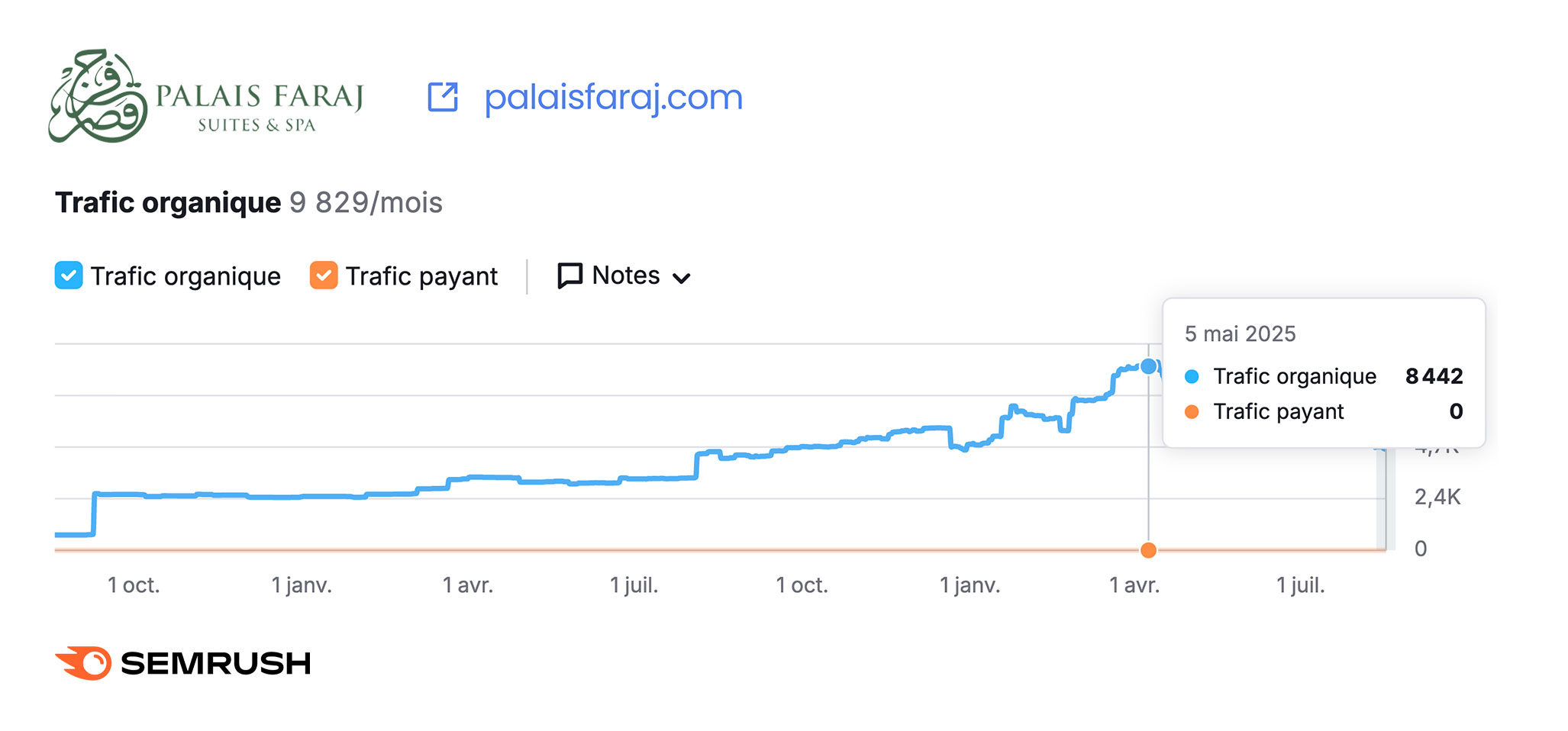Expand the Notes dropdown chevron

click(682, 279)
